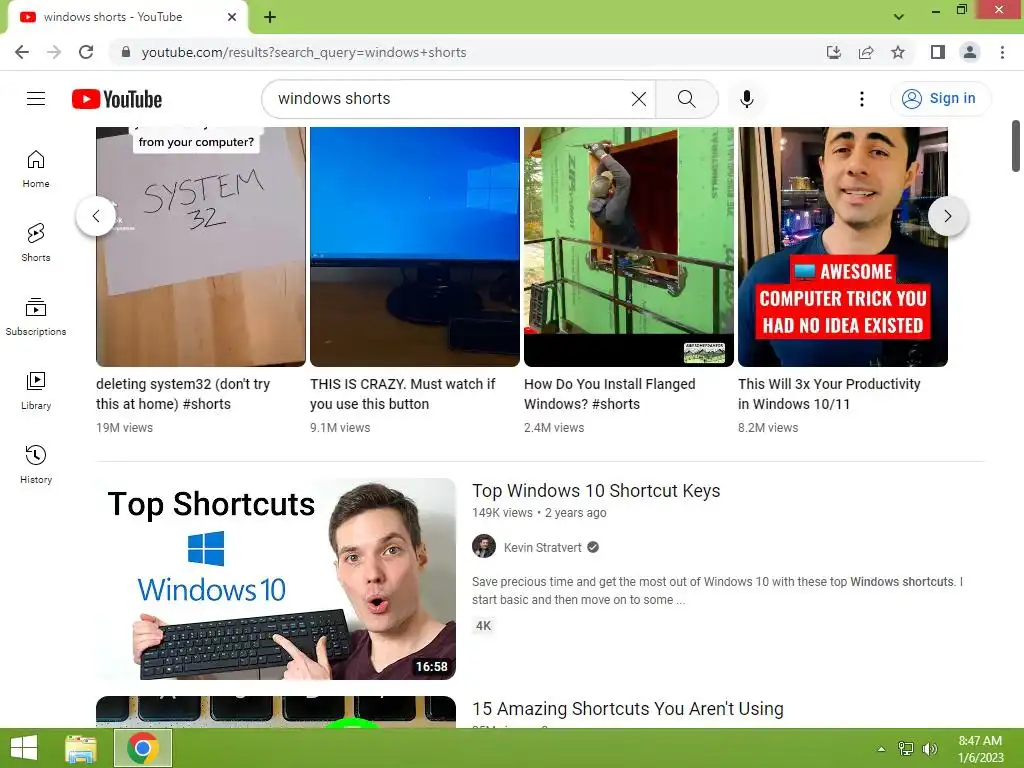This screenshot has width=1024, height=768.
Task: Share this page via address bar icon
Action: click(866, 52)
